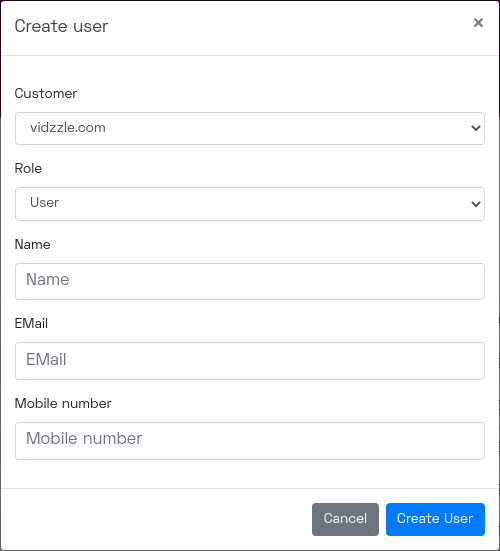500x551 pixels.
Task: Submit with the Create User button
Action: (435, 519)
